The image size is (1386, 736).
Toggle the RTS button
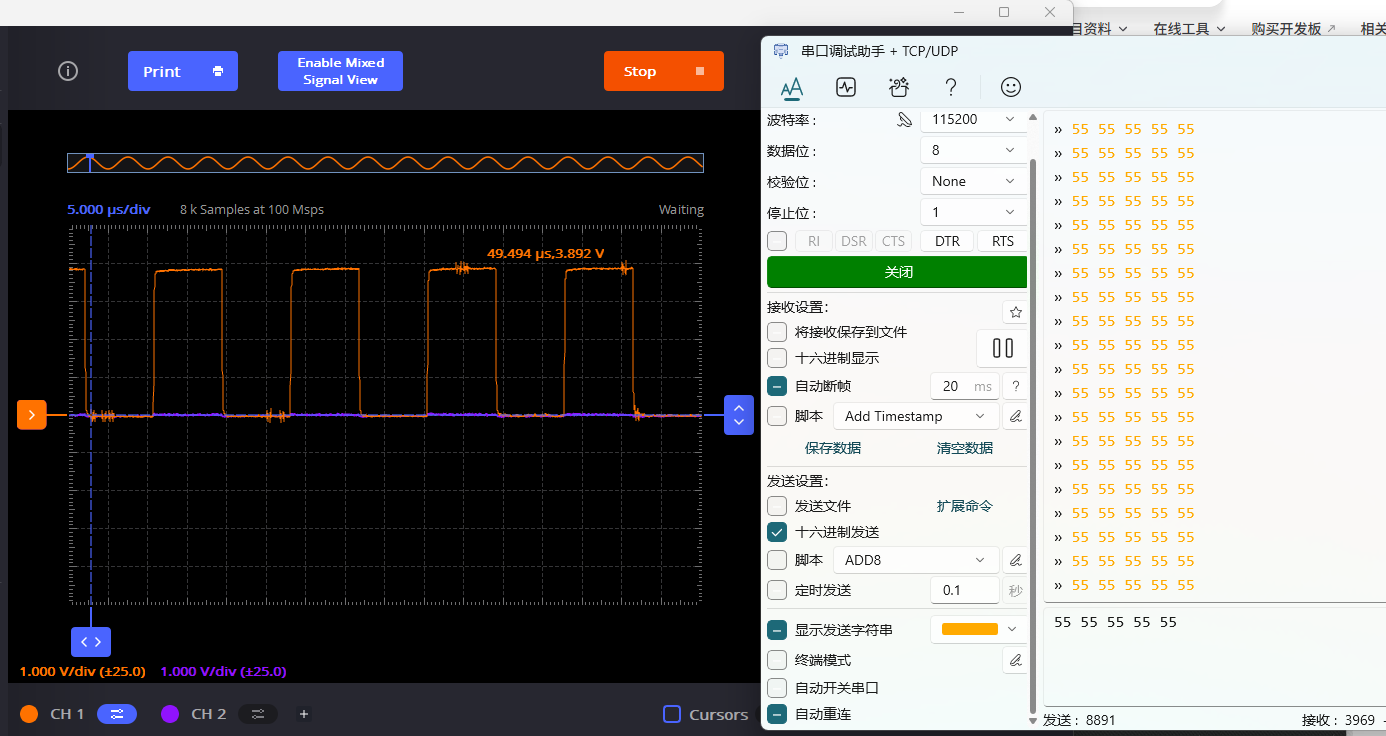[1002, 241]
